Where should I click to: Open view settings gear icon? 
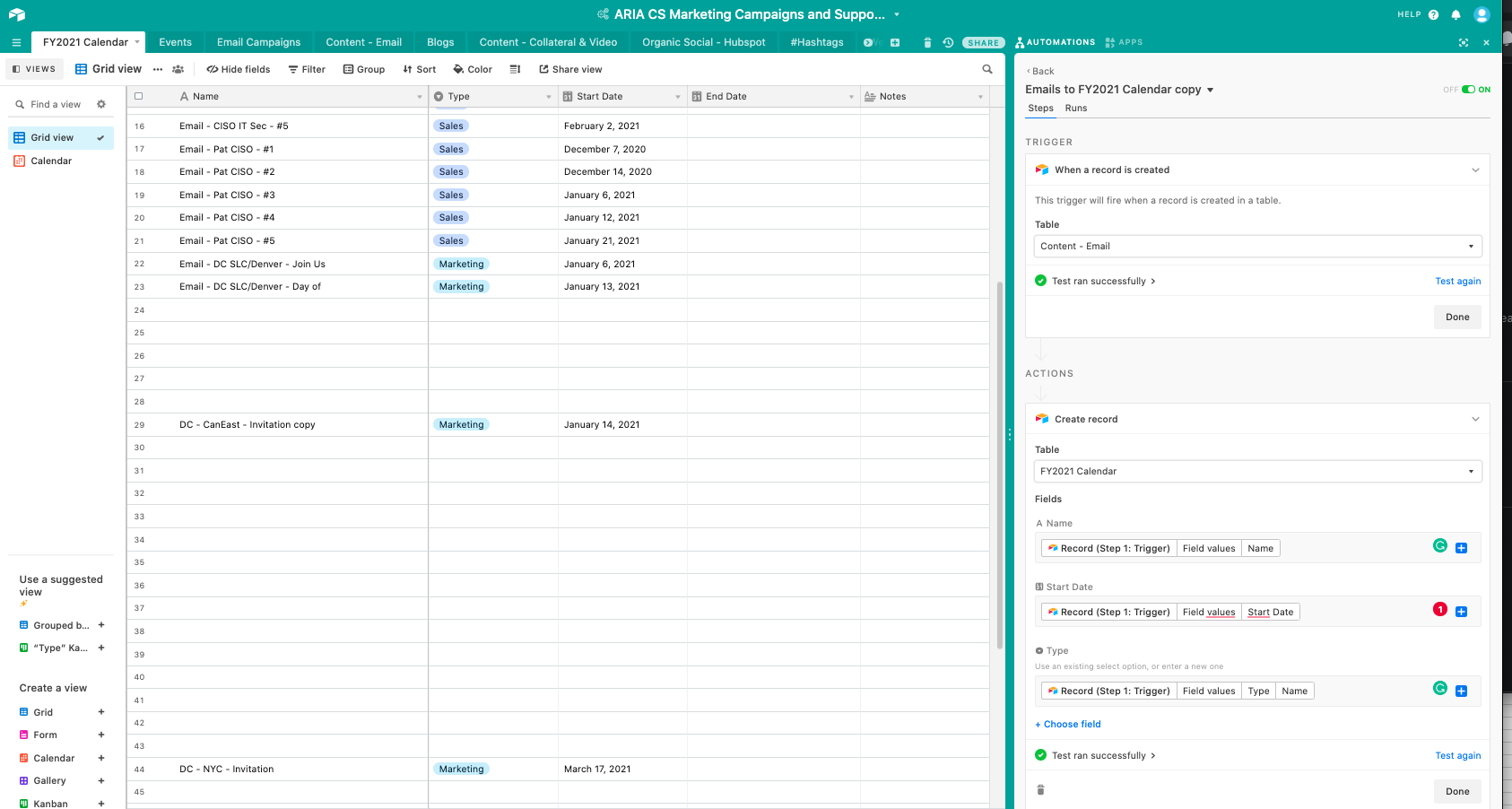tap(101, 104)
